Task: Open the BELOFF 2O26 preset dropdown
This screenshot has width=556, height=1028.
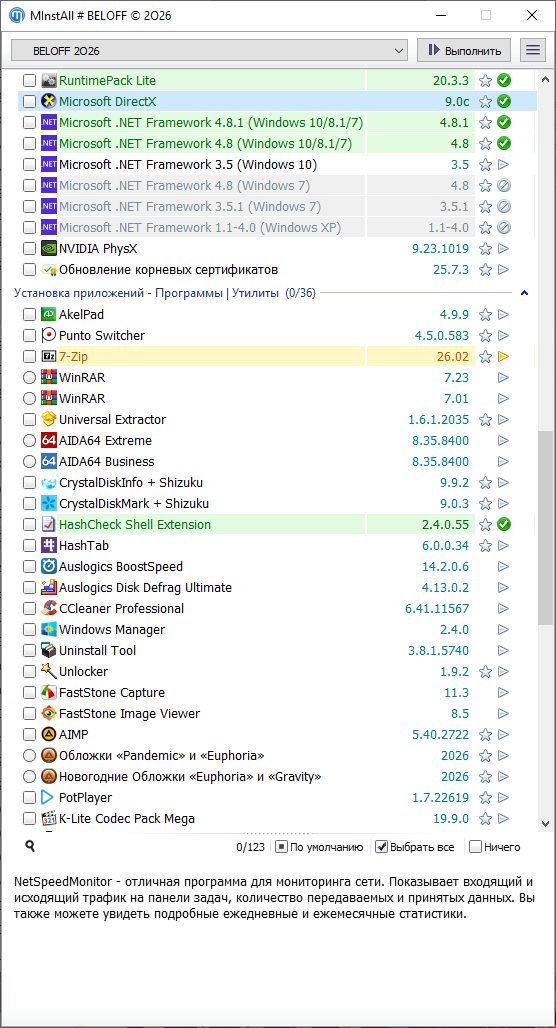Action: point(210,50)
